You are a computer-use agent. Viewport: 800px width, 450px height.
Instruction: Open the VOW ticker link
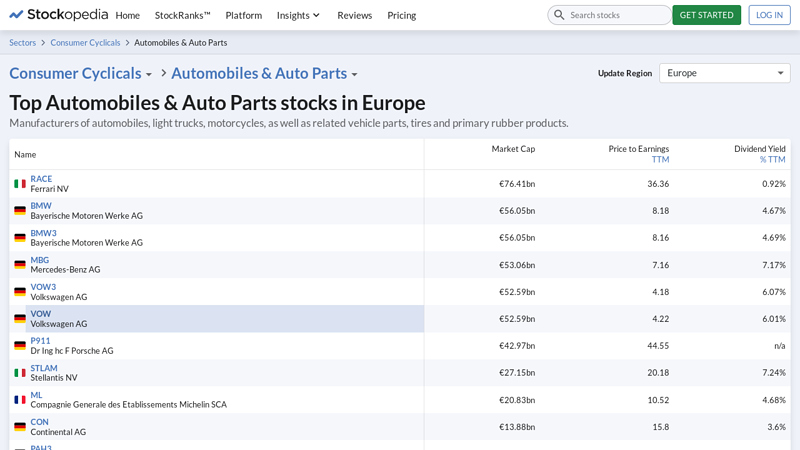coord(41,314)
